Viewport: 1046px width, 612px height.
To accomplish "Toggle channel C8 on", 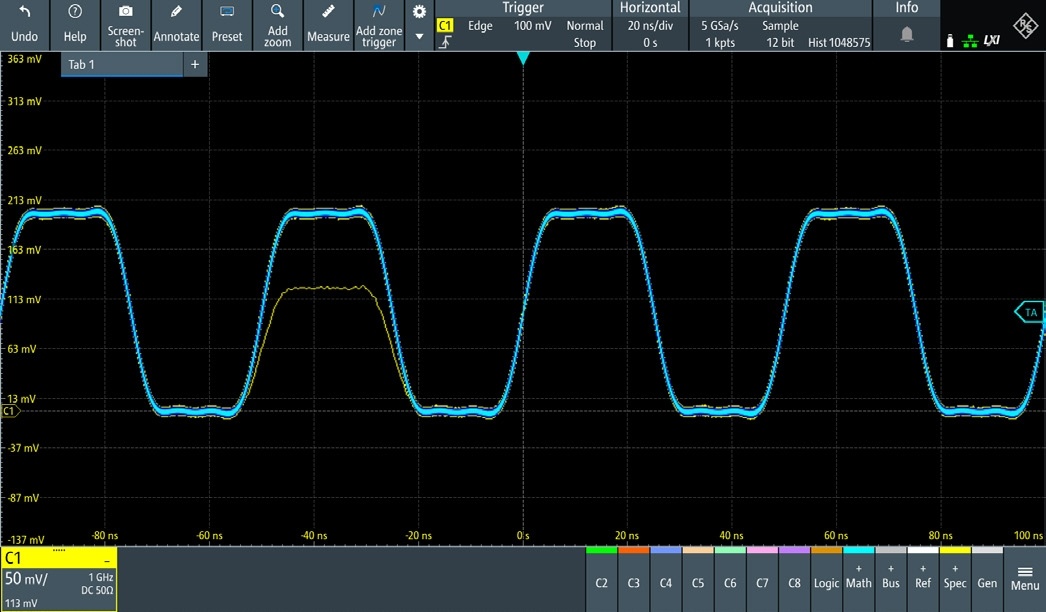I will point(794,577).
